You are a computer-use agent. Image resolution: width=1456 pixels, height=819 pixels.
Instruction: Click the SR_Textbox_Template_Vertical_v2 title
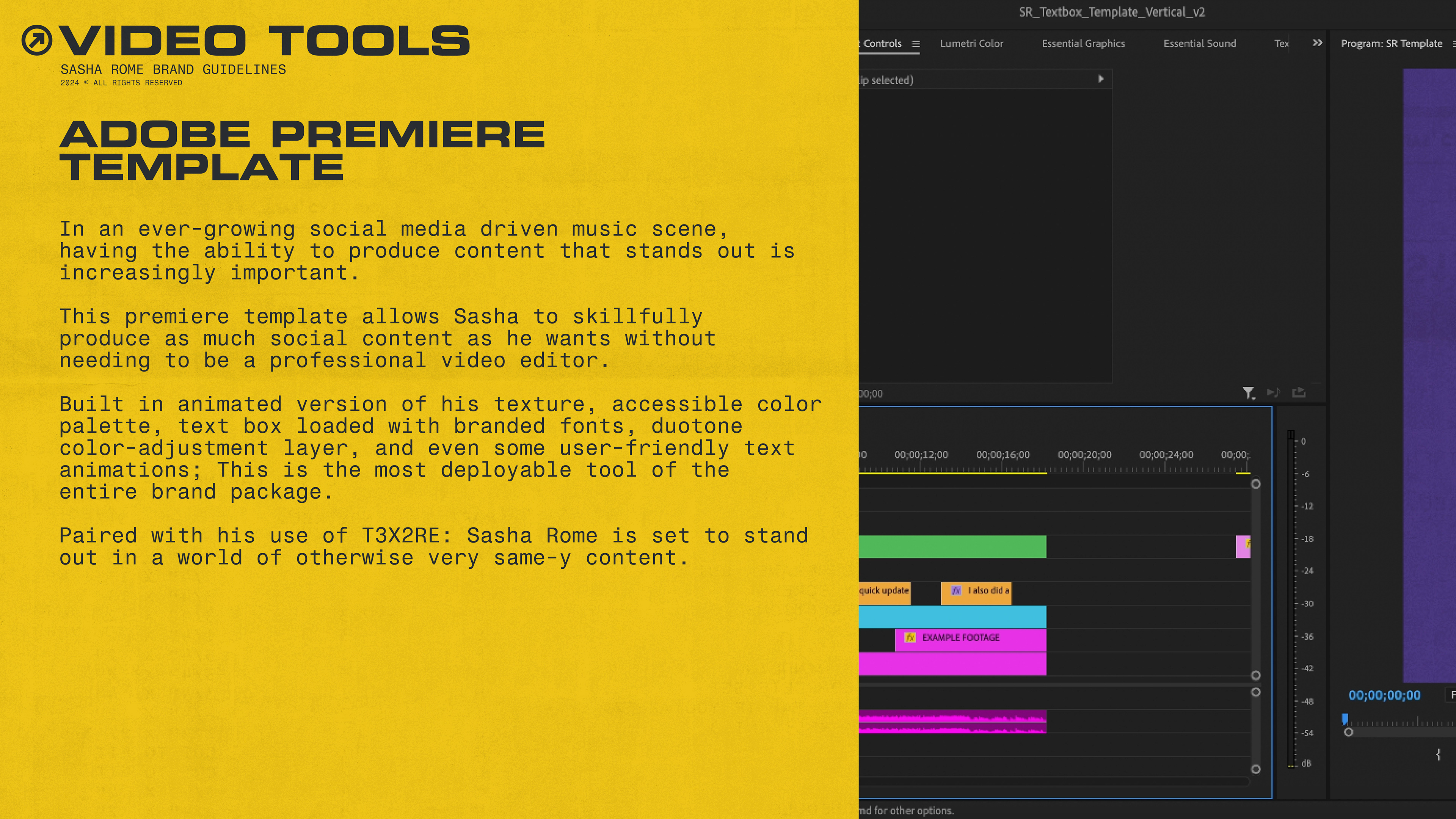[1112, 13]
